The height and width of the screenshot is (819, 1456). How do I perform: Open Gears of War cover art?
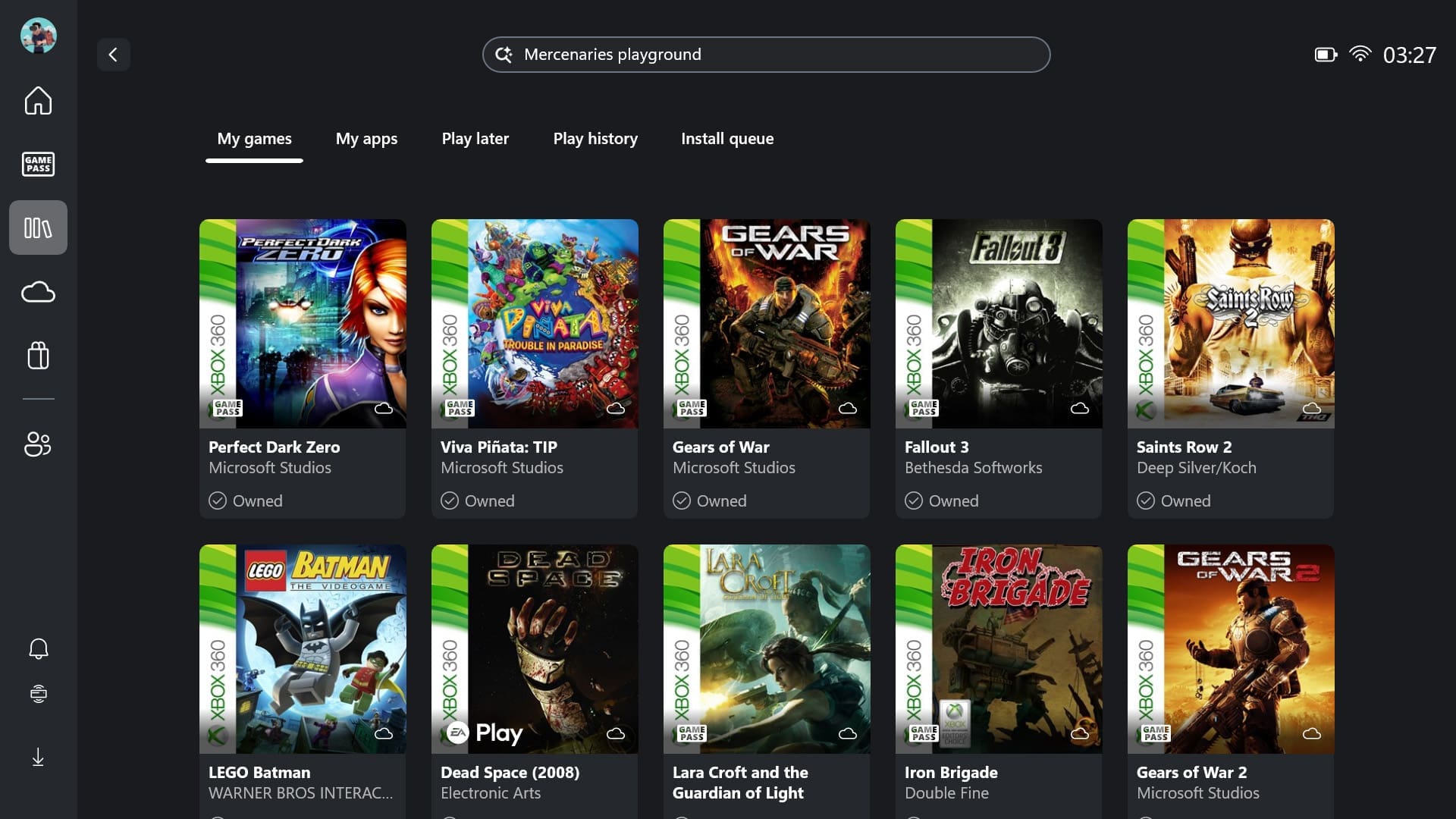pyautogui.click(x=767, y=324)
